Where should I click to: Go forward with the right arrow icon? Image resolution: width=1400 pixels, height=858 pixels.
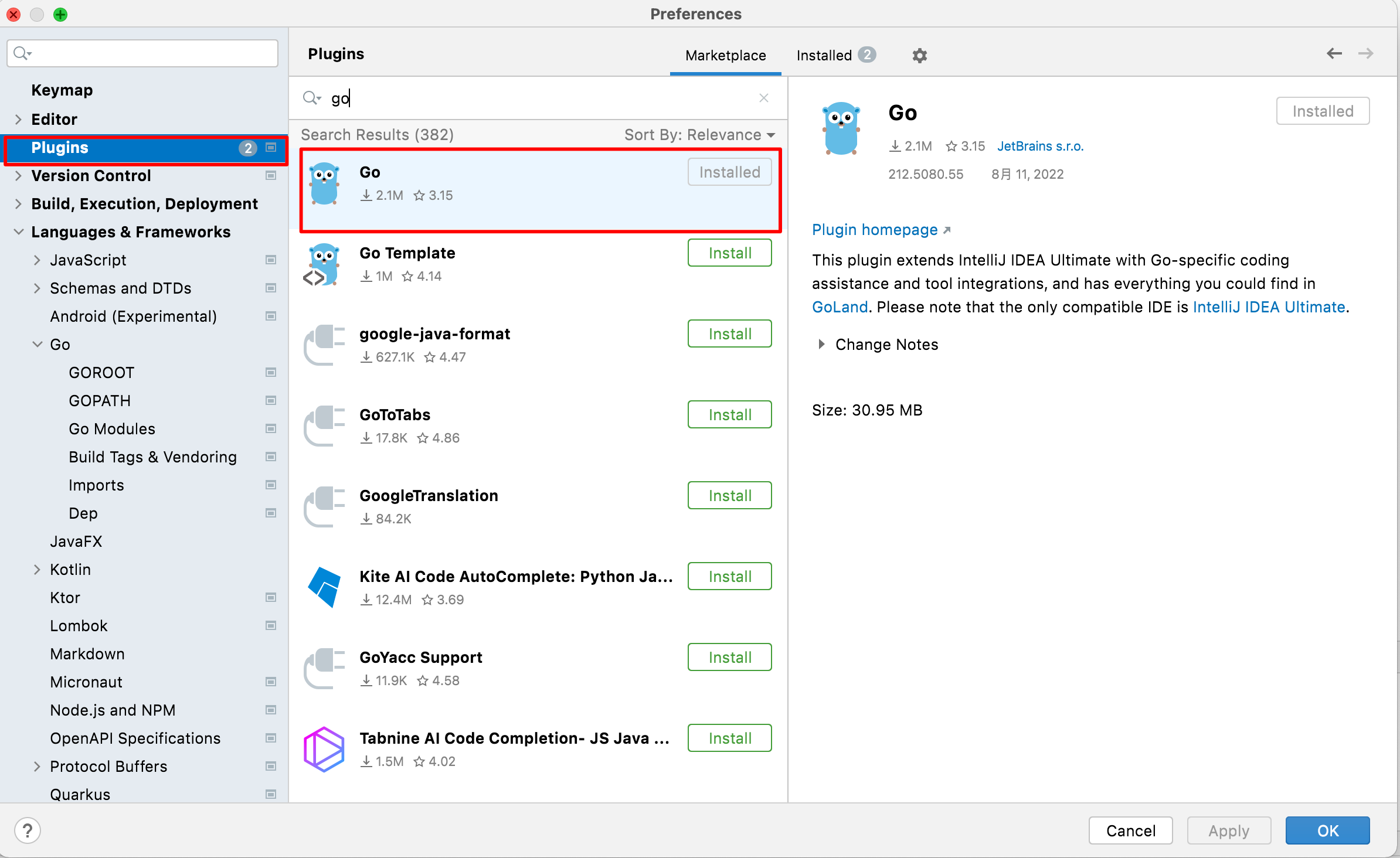[1366, 53]
